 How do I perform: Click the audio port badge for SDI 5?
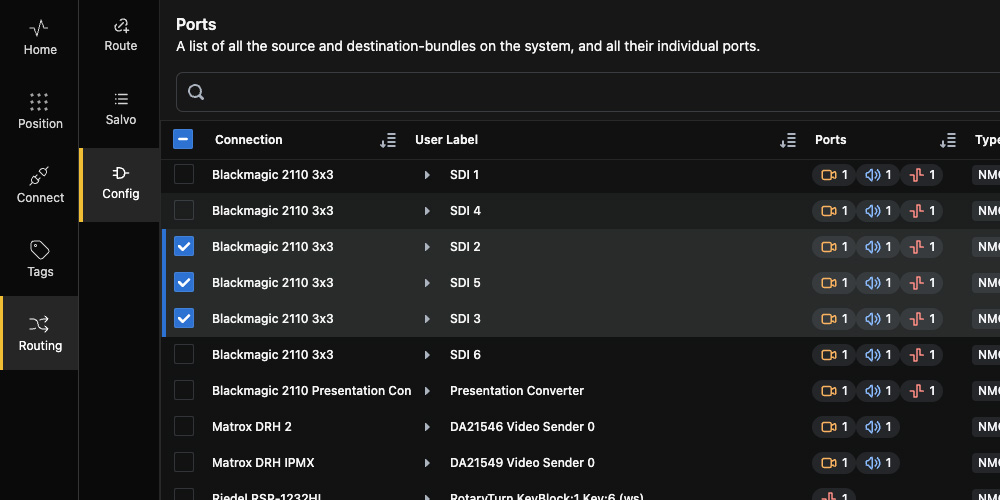878,283
